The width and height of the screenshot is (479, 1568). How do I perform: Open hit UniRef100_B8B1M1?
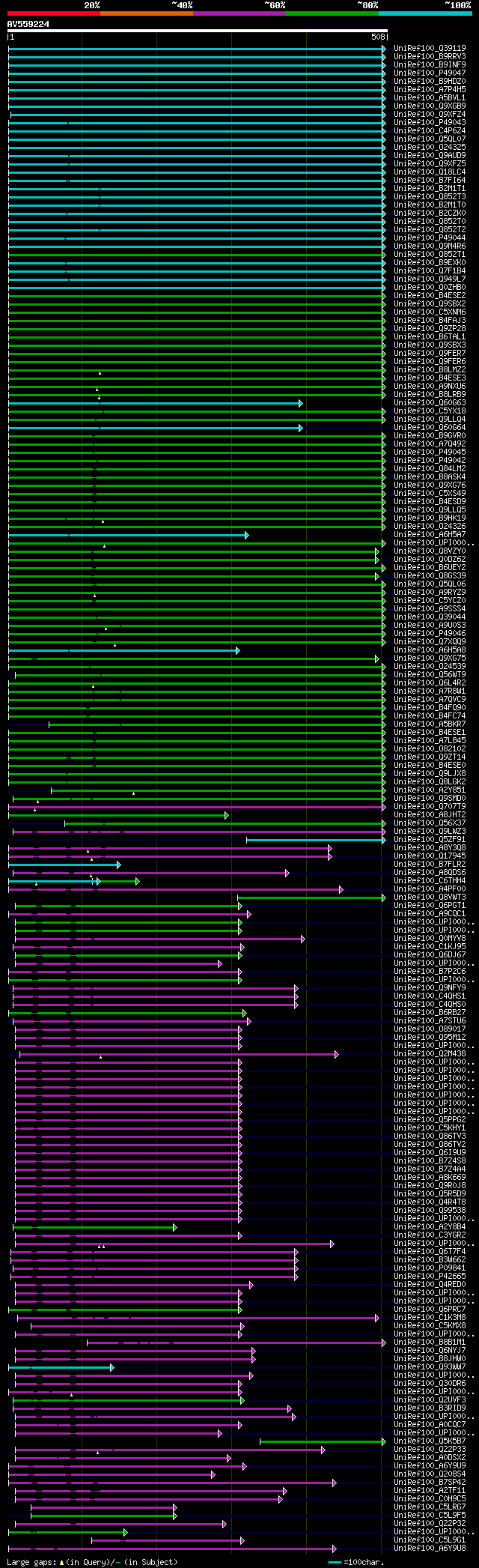click(x=430, y=1343)
